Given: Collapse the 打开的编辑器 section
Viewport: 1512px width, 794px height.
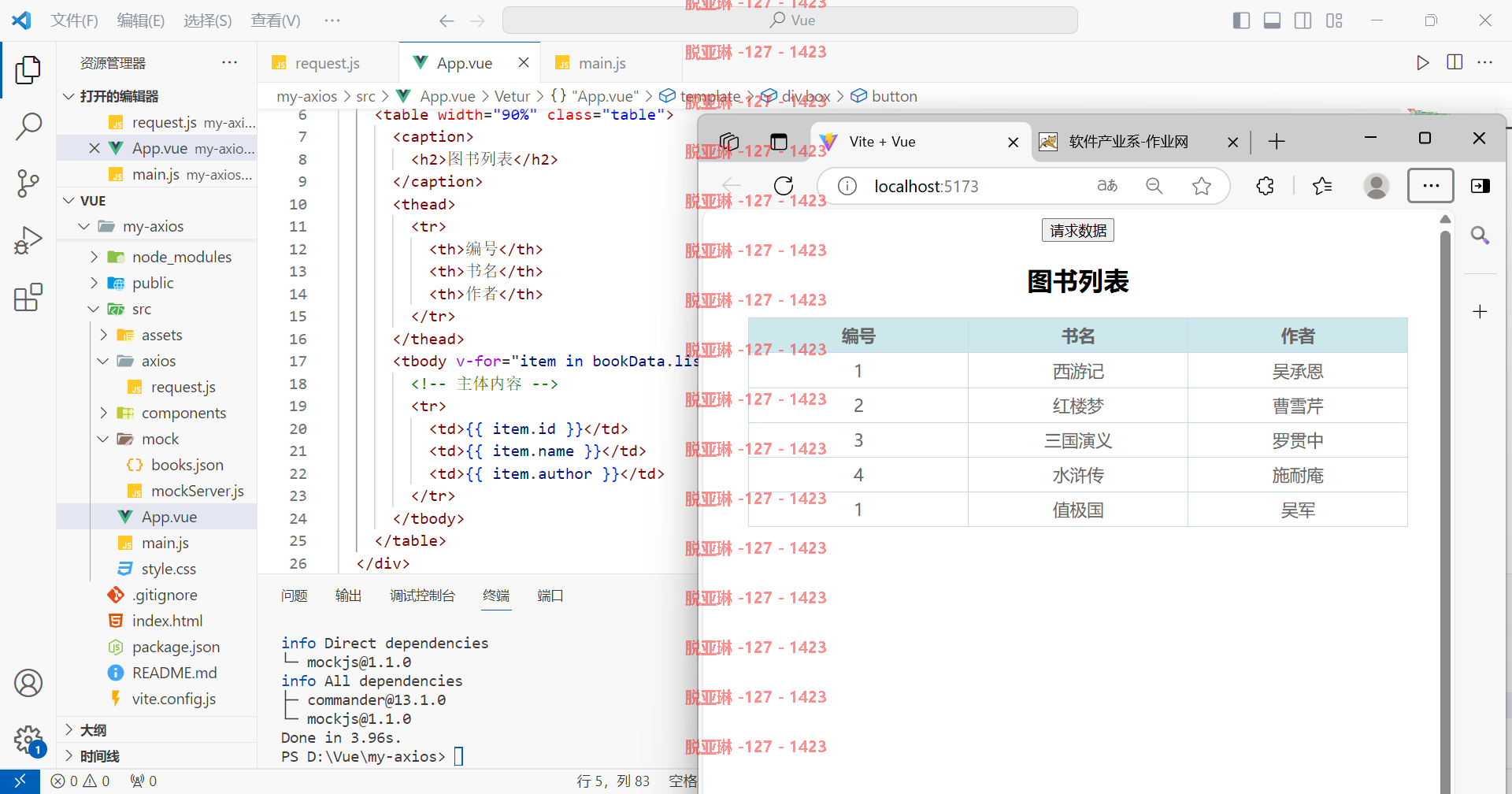Looking at the screenshot, I should (x=69, y=96).
